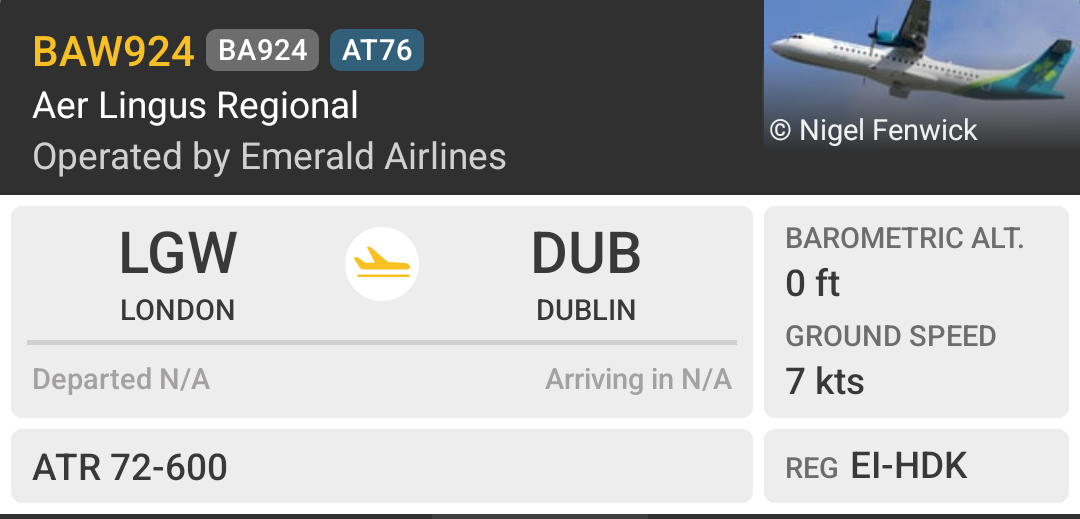
Task: Click the yellow landing plane icon
Action: point(382,264)
